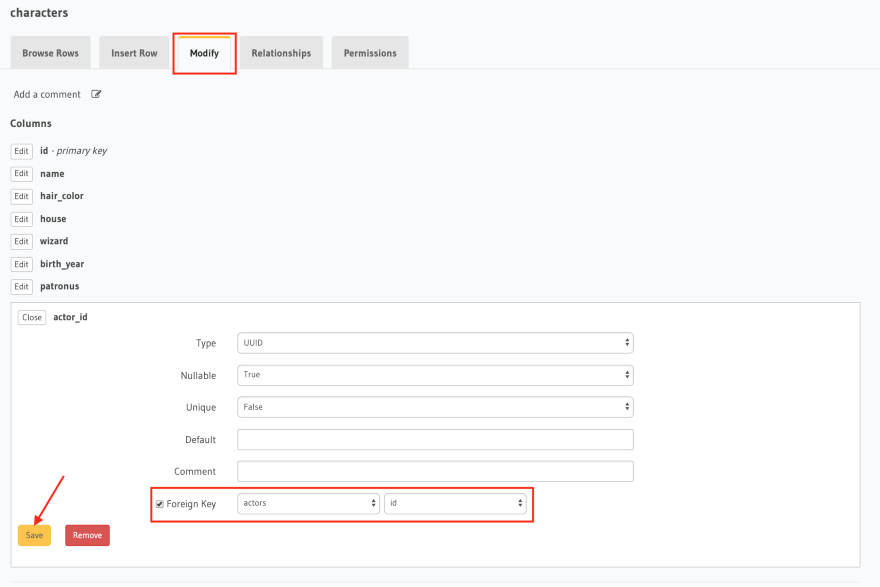Close the actor_id column editor
Image resolution: width=880 pixels, height=587 pixels.
(x=32, y=317)
